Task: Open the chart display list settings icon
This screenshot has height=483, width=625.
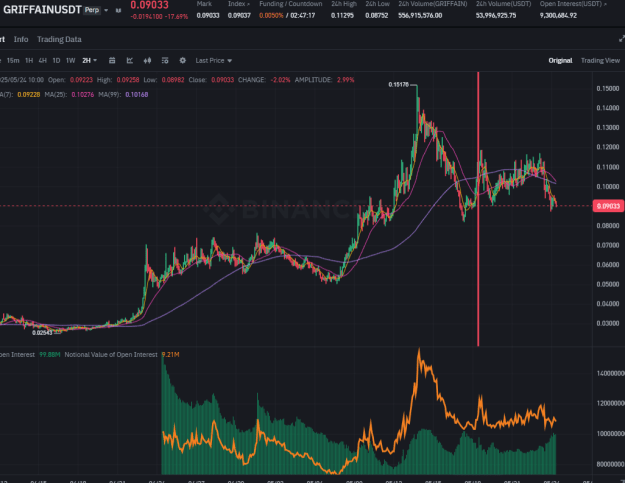Action: point(165,61)
